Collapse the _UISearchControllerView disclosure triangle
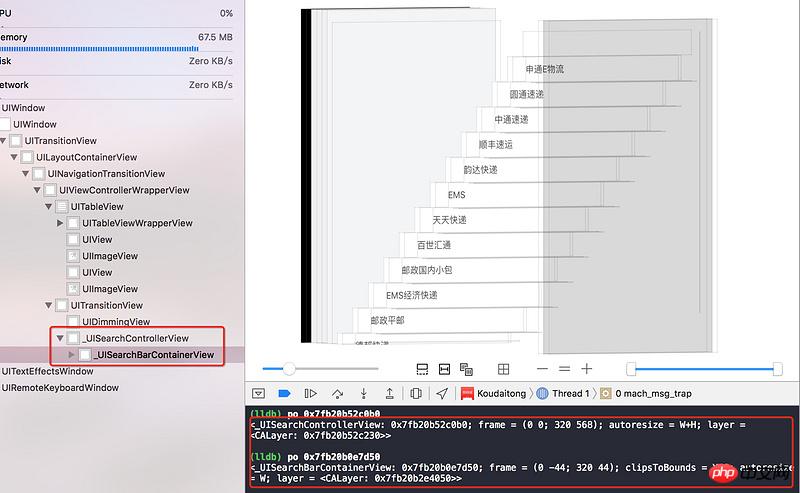 (x=60, y=338)
